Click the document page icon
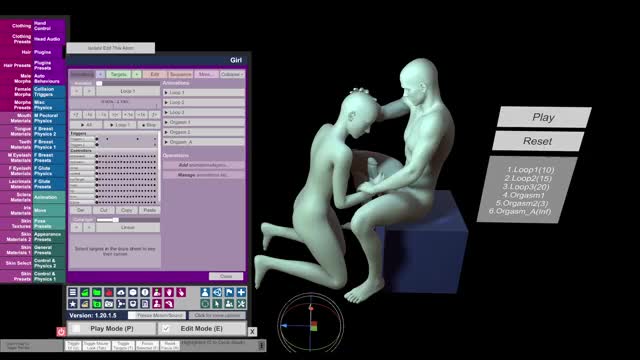640x360 pixels. pyautogui.click(x=145, y=304)
